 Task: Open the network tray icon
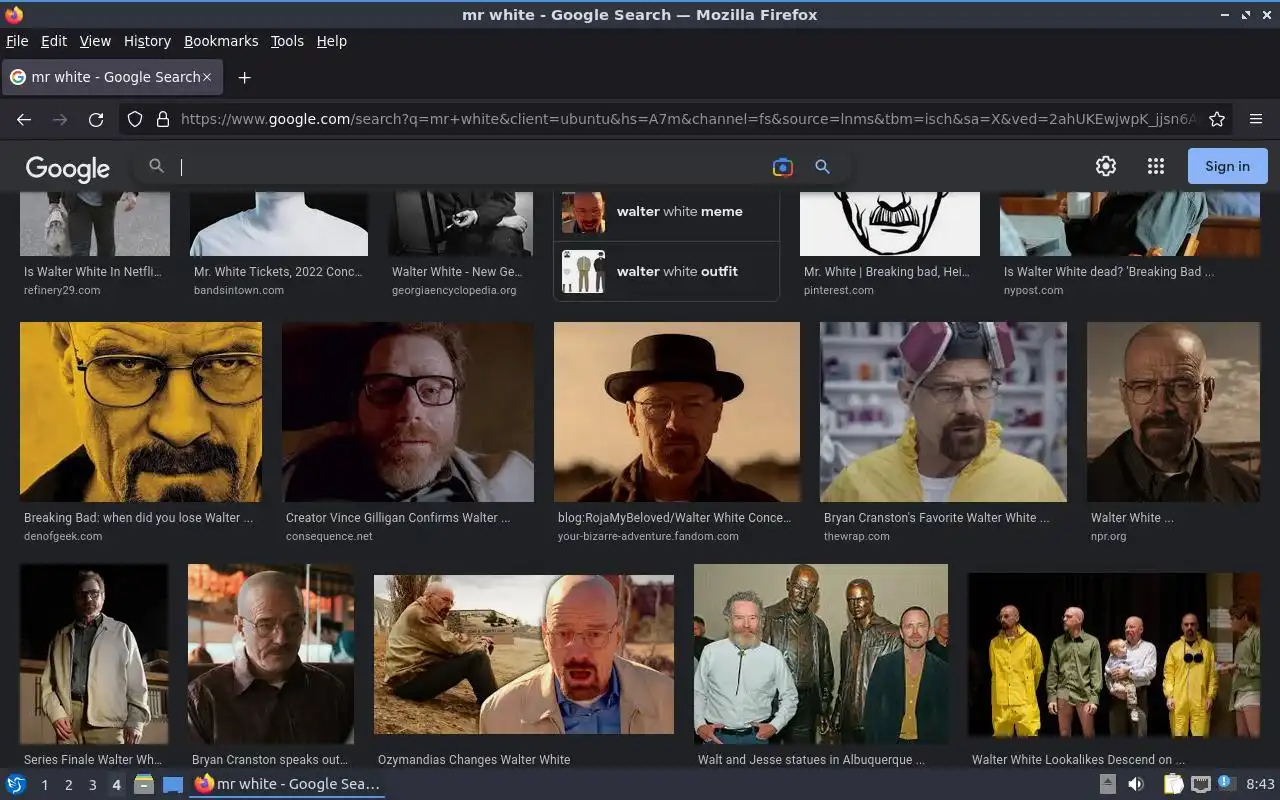click(x=1201, y=784)
